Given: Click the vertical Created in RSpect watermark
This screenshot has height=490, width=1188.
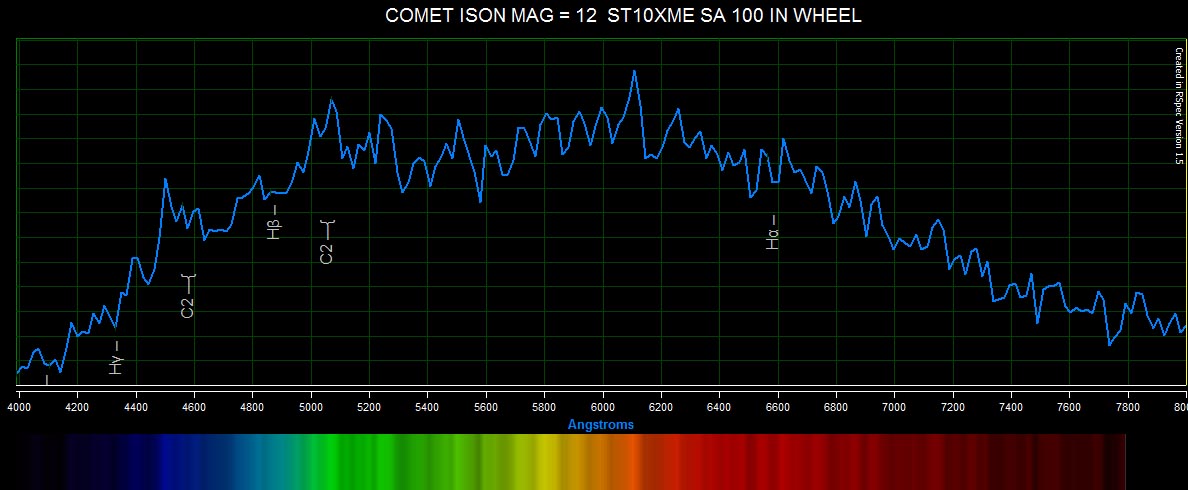Looking at the screenshot, I should tap(1179, 105).
